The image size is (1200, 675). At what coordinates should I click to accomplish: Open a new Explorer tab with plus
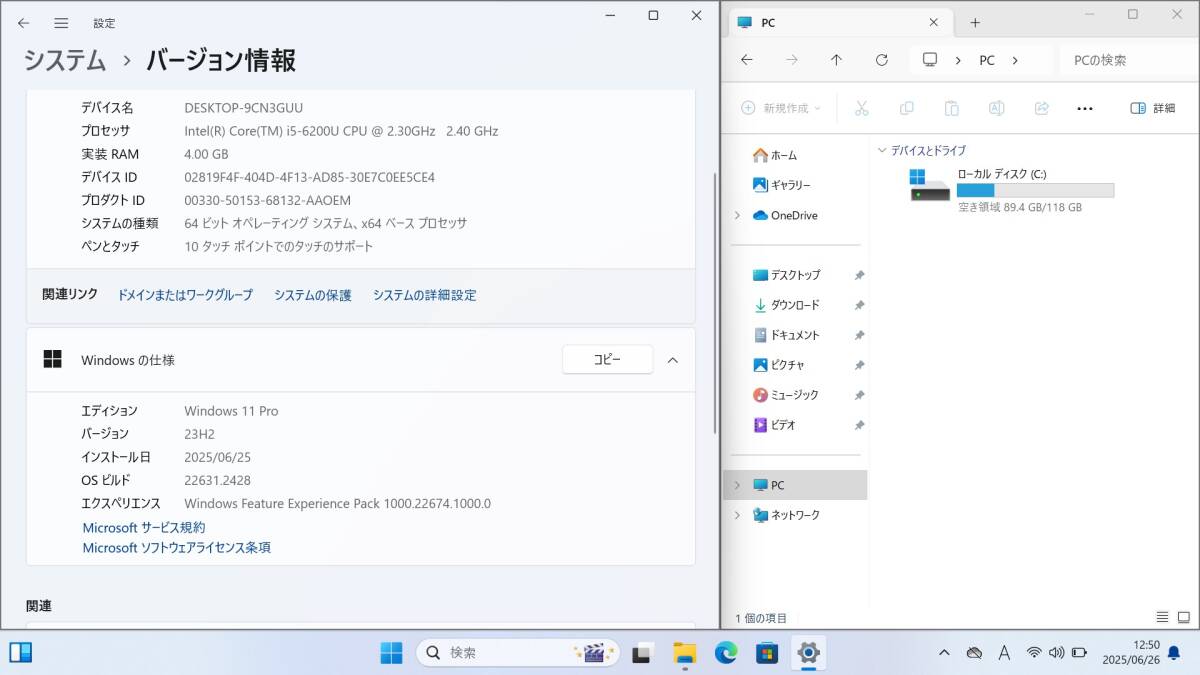pyautogui.click(x=975, y=22)
